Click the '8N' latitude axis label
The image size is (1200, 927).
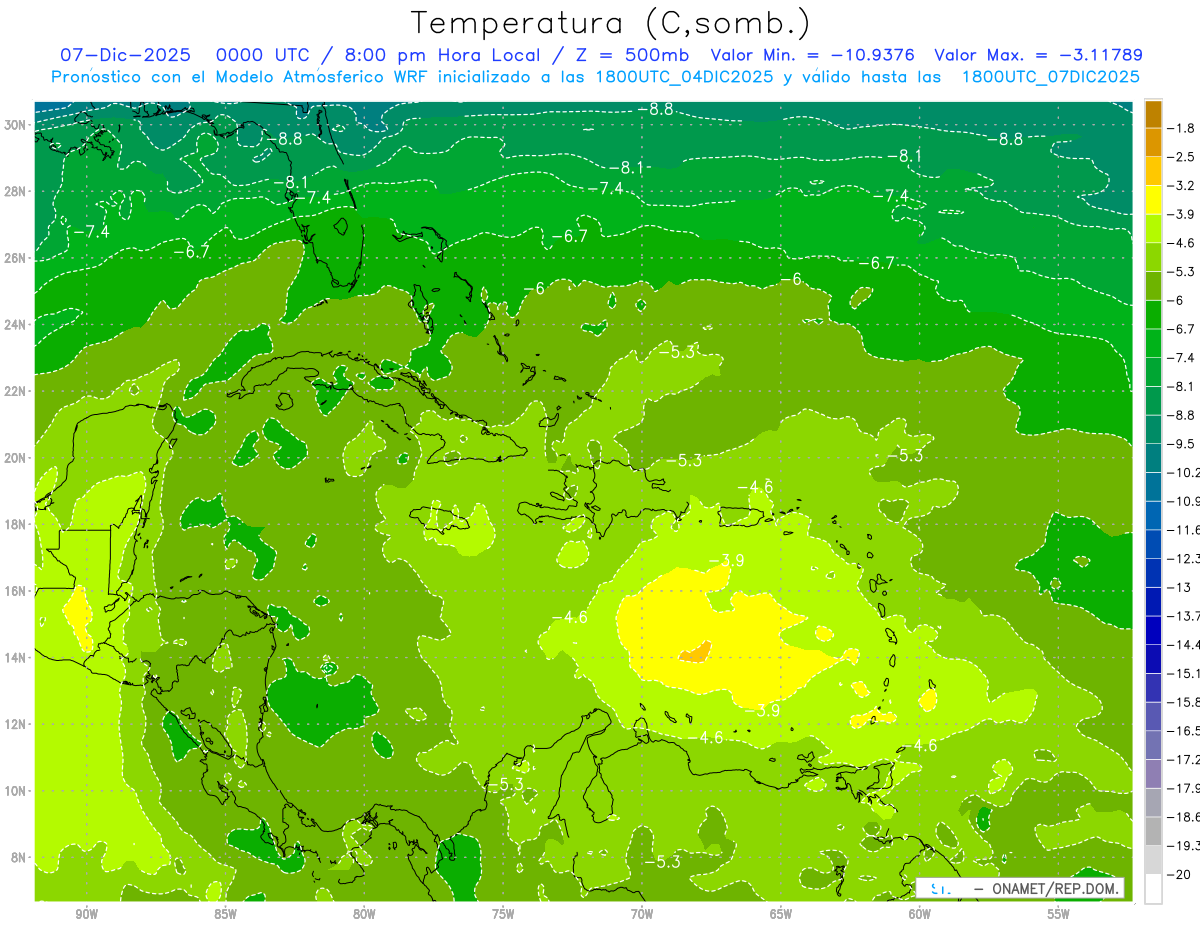[19, 857]
